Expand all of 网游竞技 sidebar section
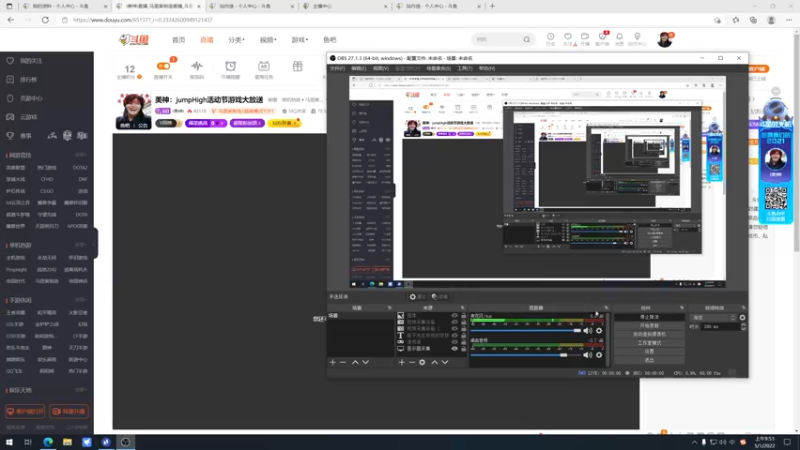This screenshot has height=450, width=800. (x=81, y=155)
